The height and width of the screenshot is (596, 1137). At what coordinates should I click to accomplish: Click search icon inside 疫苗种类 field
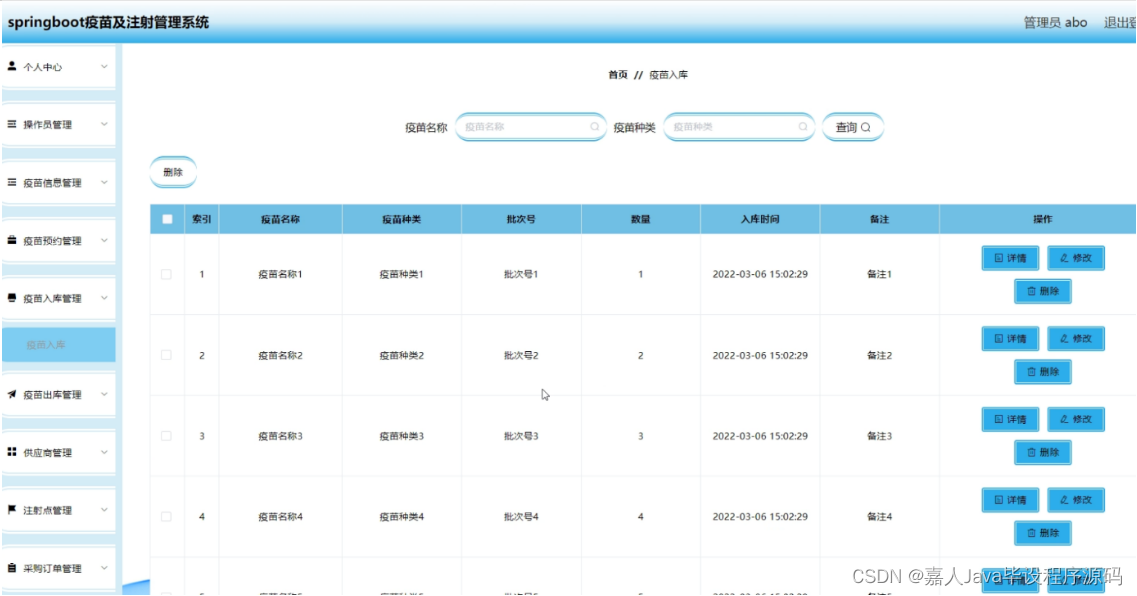pos(803,127)
